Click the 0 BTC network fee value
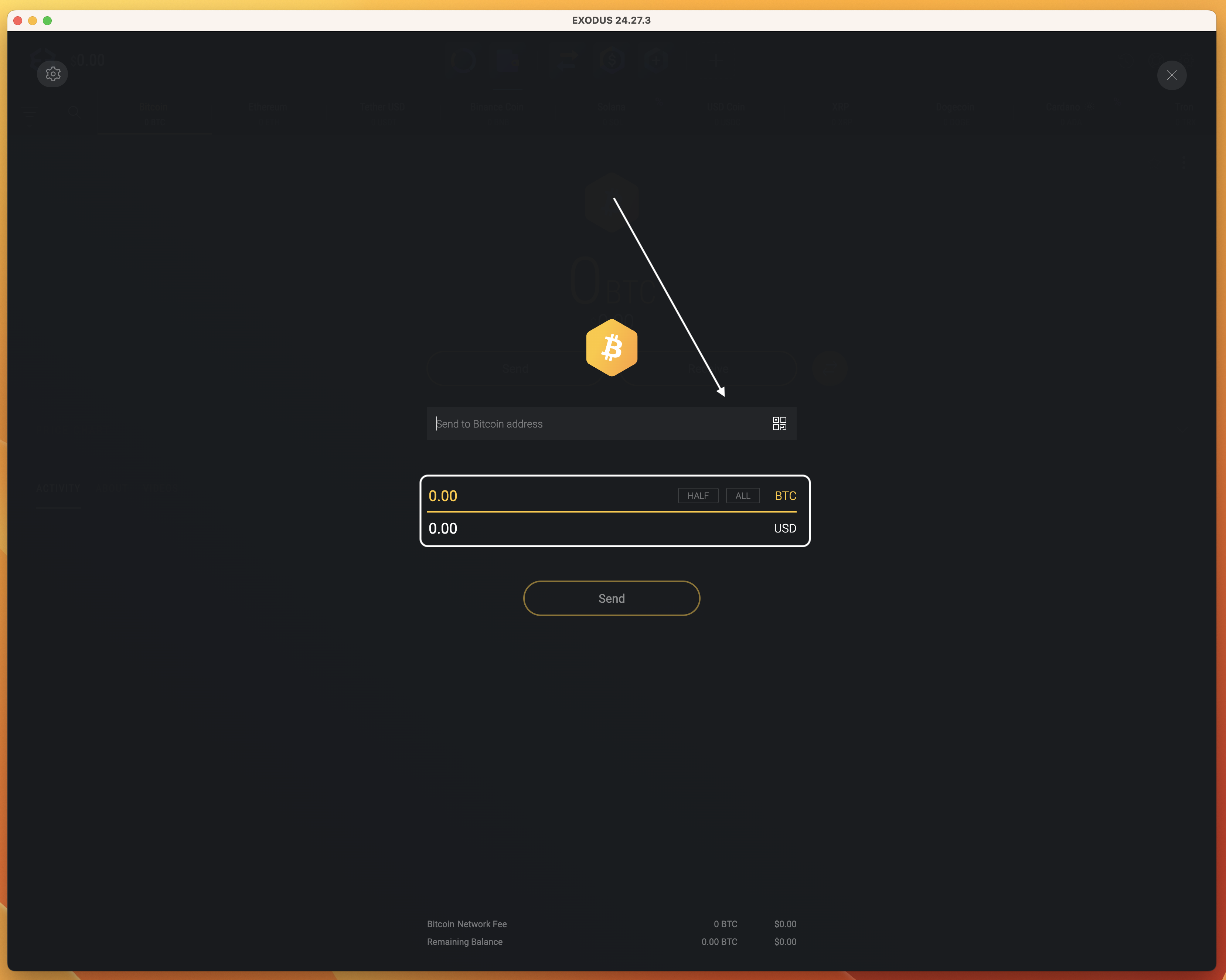This screenshot has height=980, width=1226. pyautogui.click(x=726, y=924)
